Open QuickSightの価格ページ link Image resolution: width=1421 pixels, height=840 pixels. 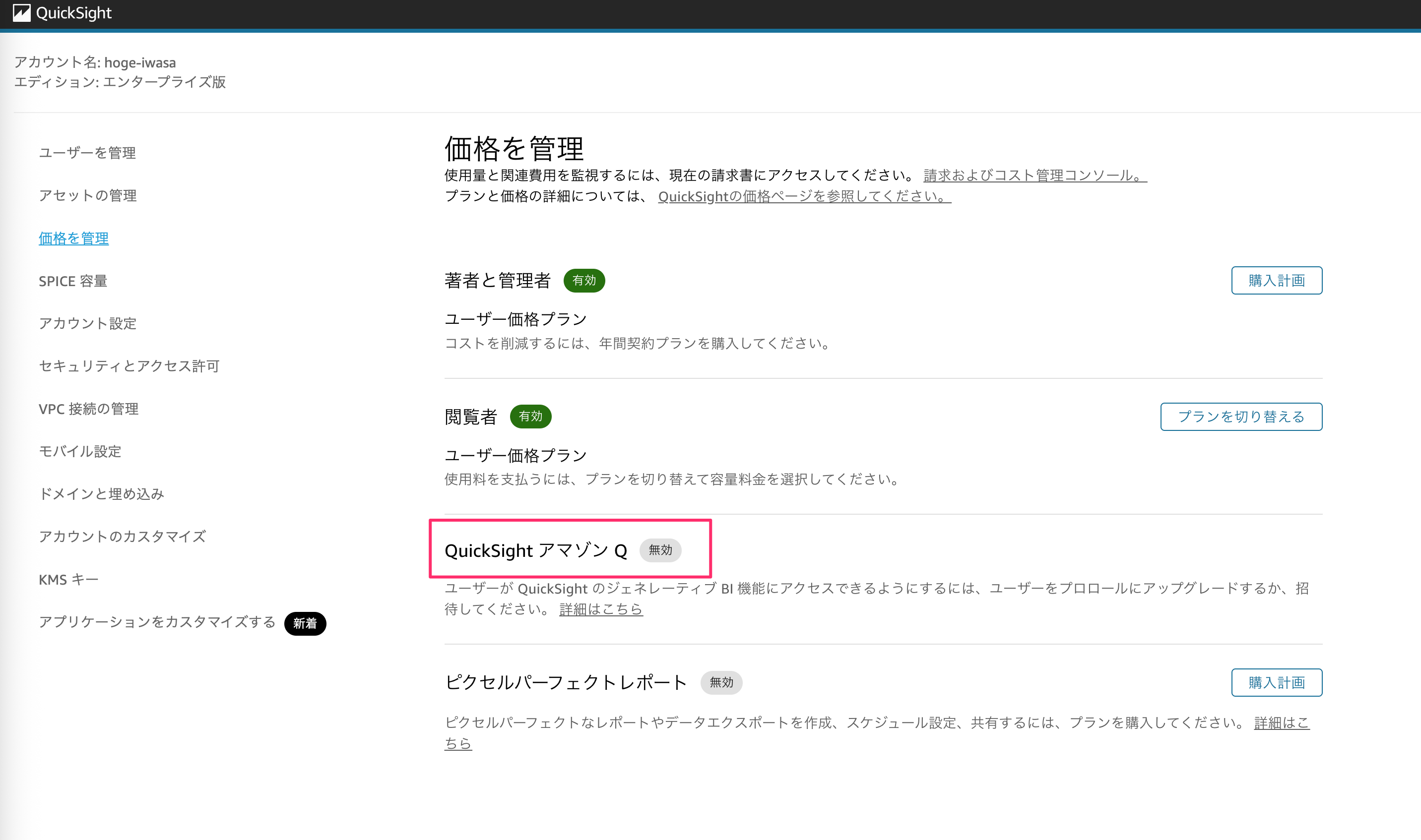tap(804, 196)
